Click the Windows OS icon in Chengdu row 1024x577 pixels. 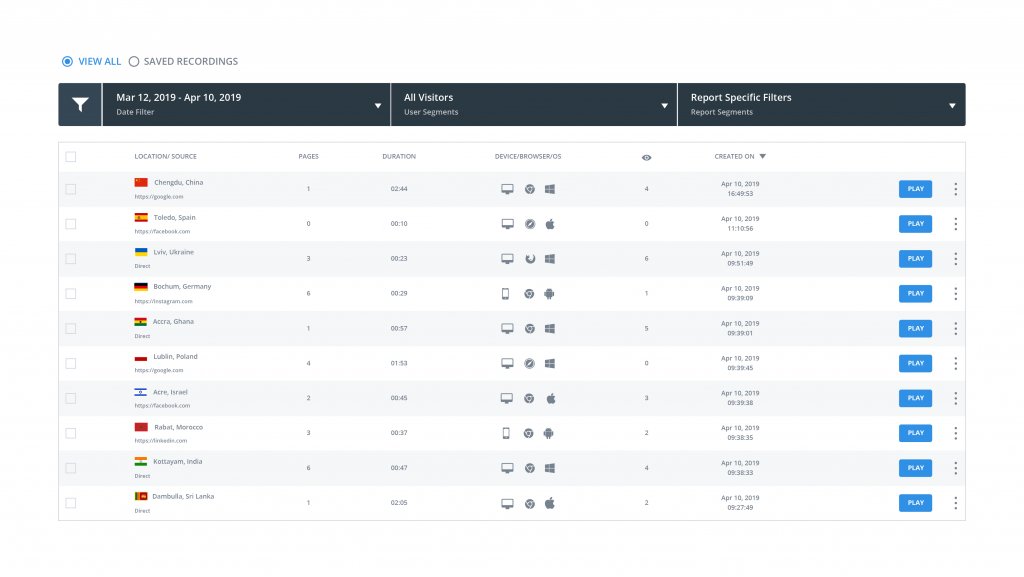pyautogui.click(x=550, y=189)
